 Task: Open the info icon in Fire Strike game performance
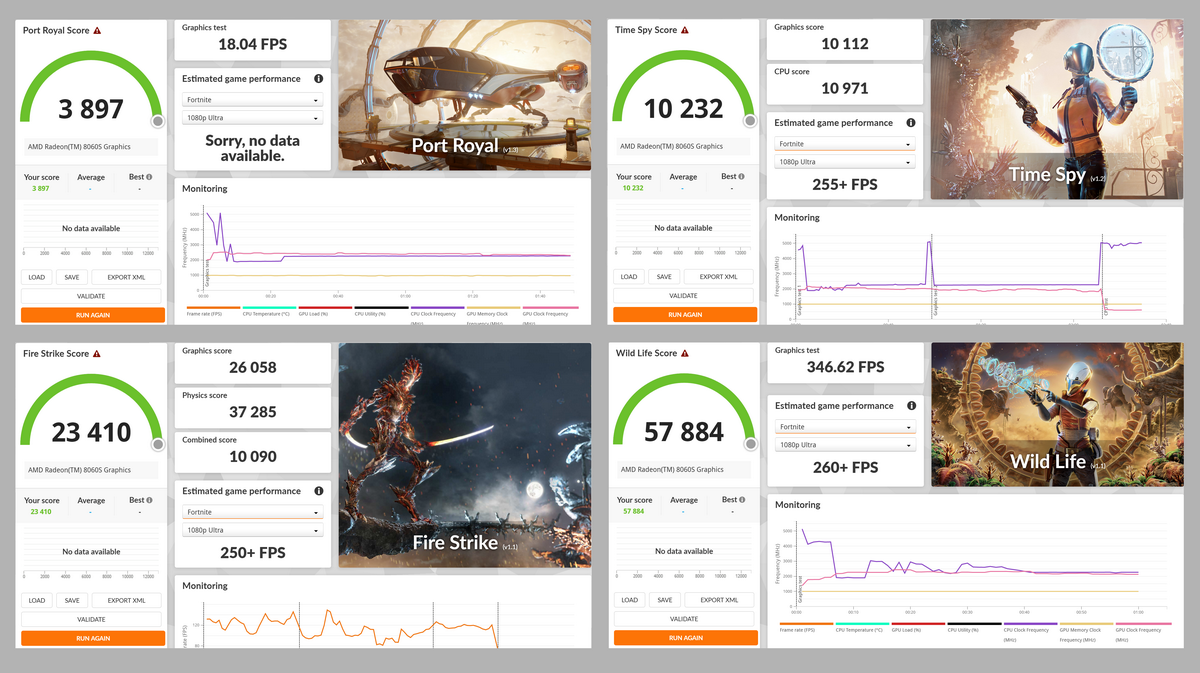(x=318, y=491)
